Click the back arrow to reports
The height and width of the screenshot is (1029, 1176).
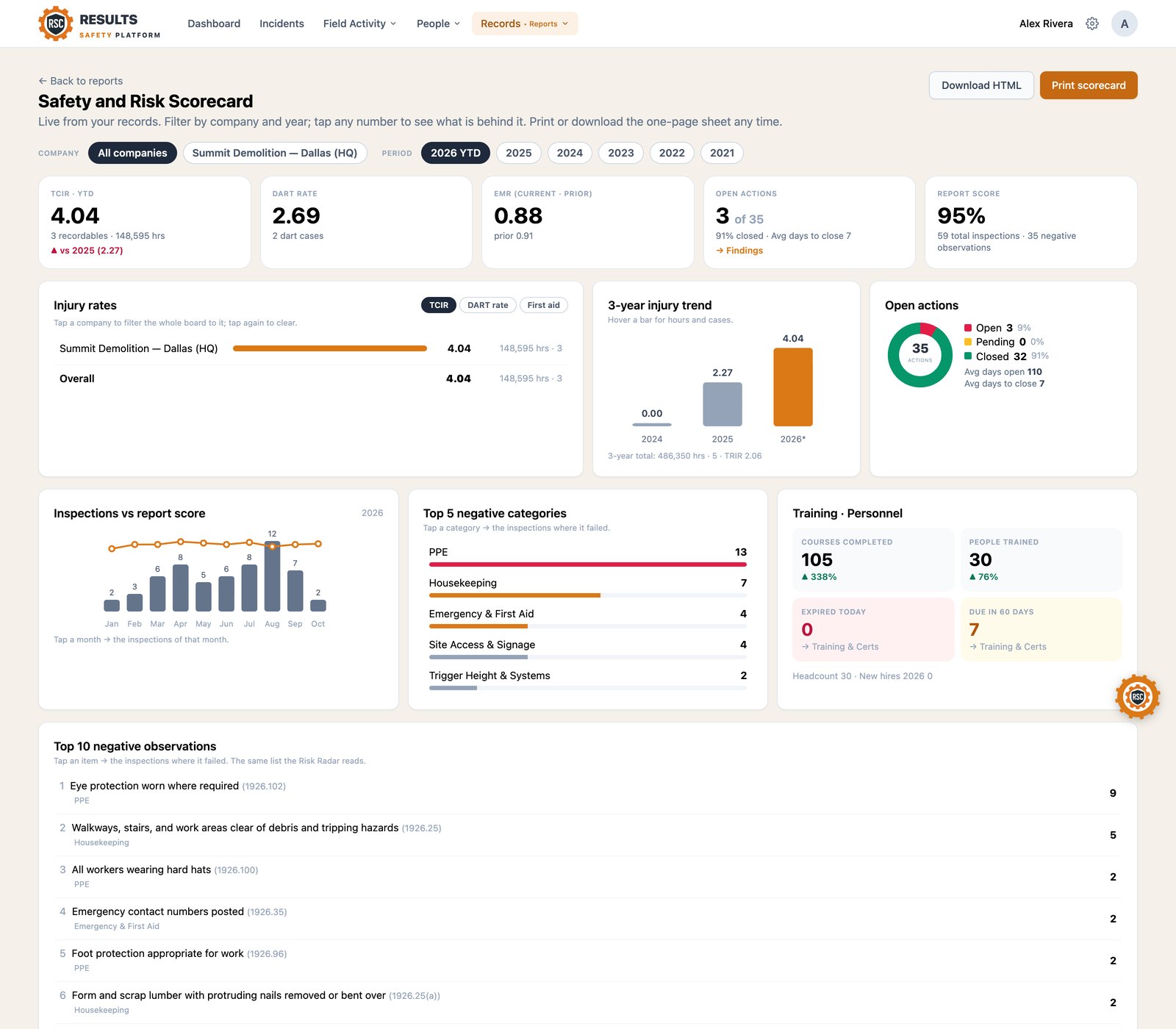(x=43, y=81)
